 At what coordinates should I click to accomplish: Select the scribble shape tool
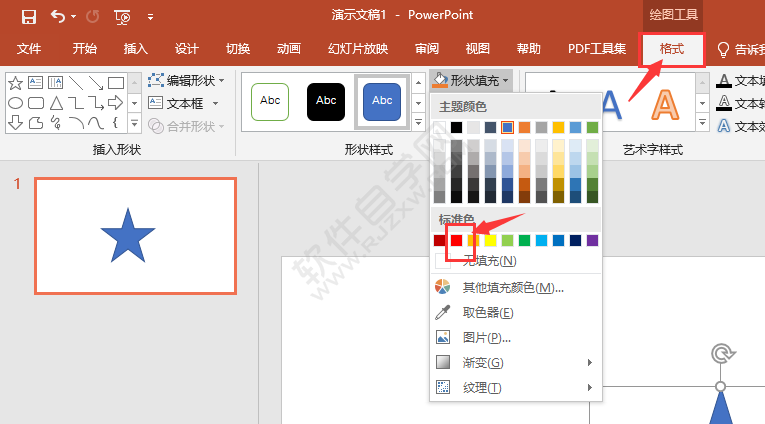click(x=56, y=122)
